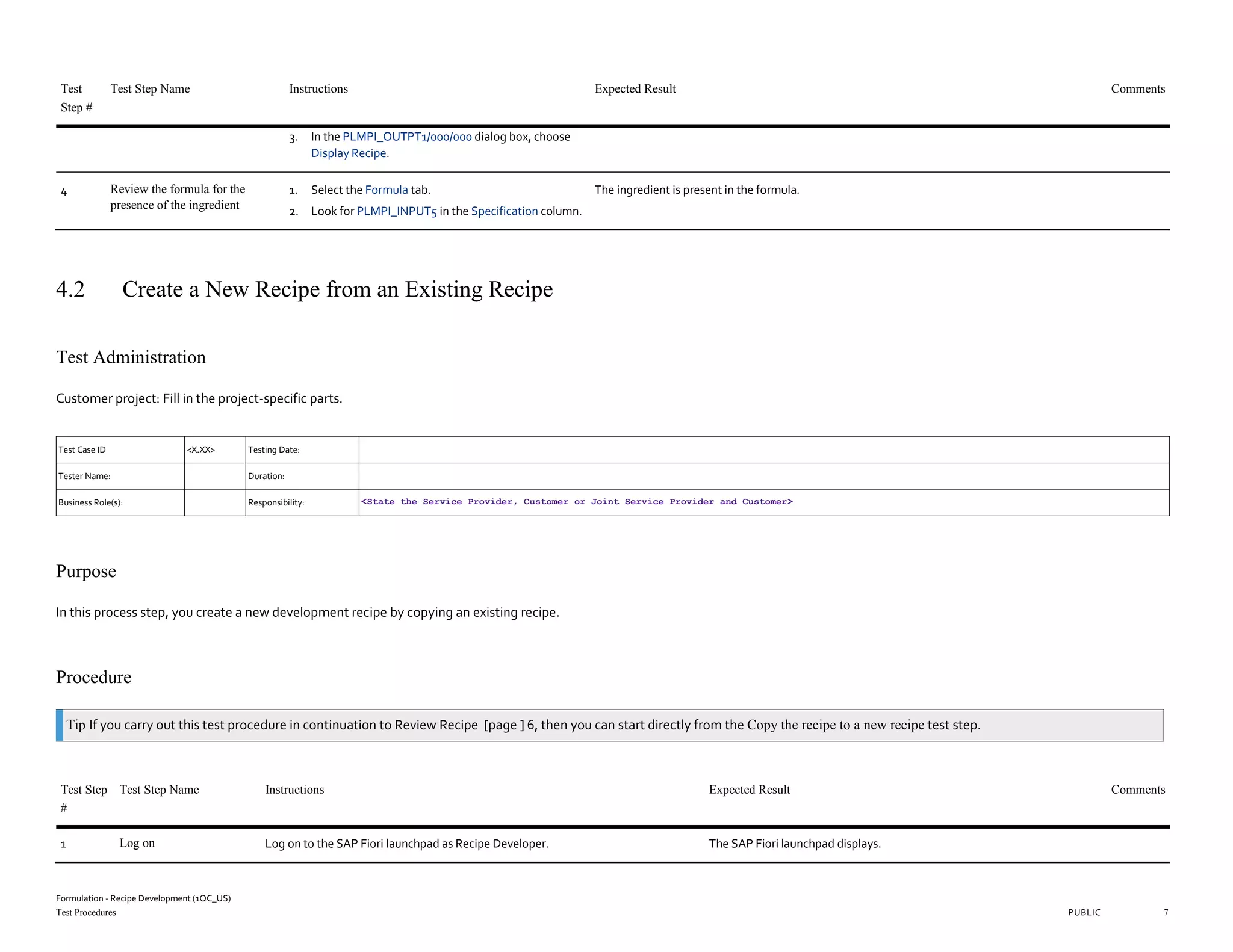Screen dimensions: 1233x952
Task: Click the PLMPI_OUTPT1/000/000 dialog link
Action: pos(407,137)
